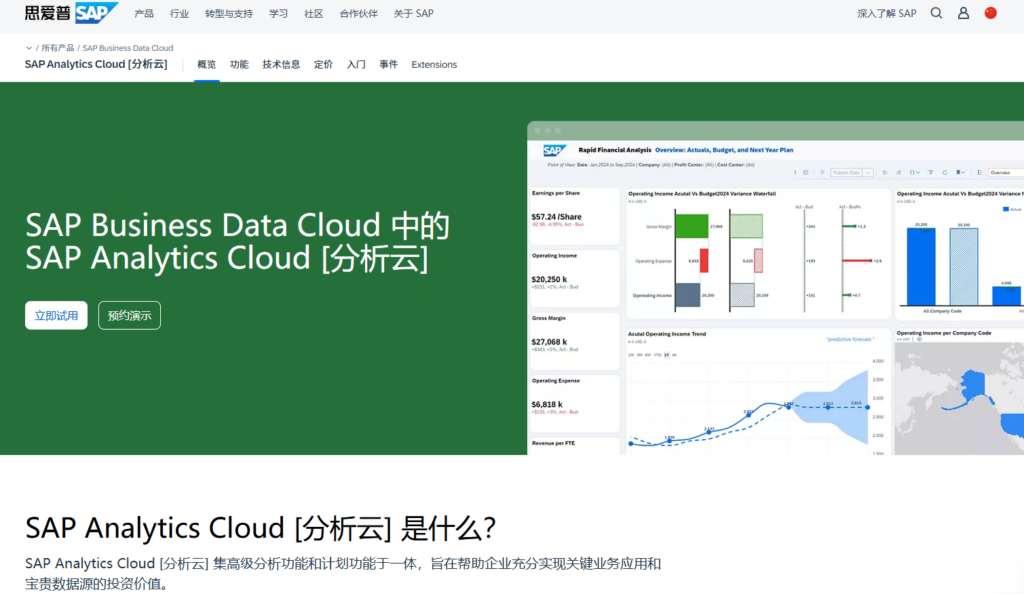Open the 学习 menu item
This screenshot has width=1024, height=594.
pos(278,14)
